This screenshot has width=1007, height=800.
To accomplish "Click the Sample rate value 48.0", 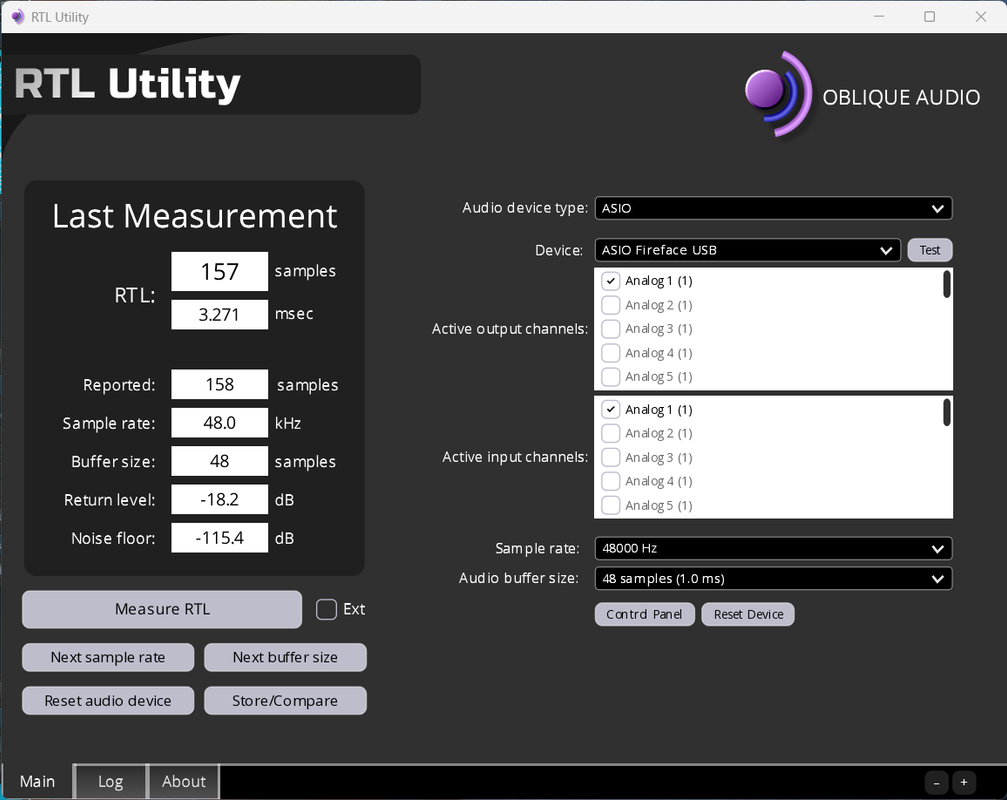I will [220, 423].
